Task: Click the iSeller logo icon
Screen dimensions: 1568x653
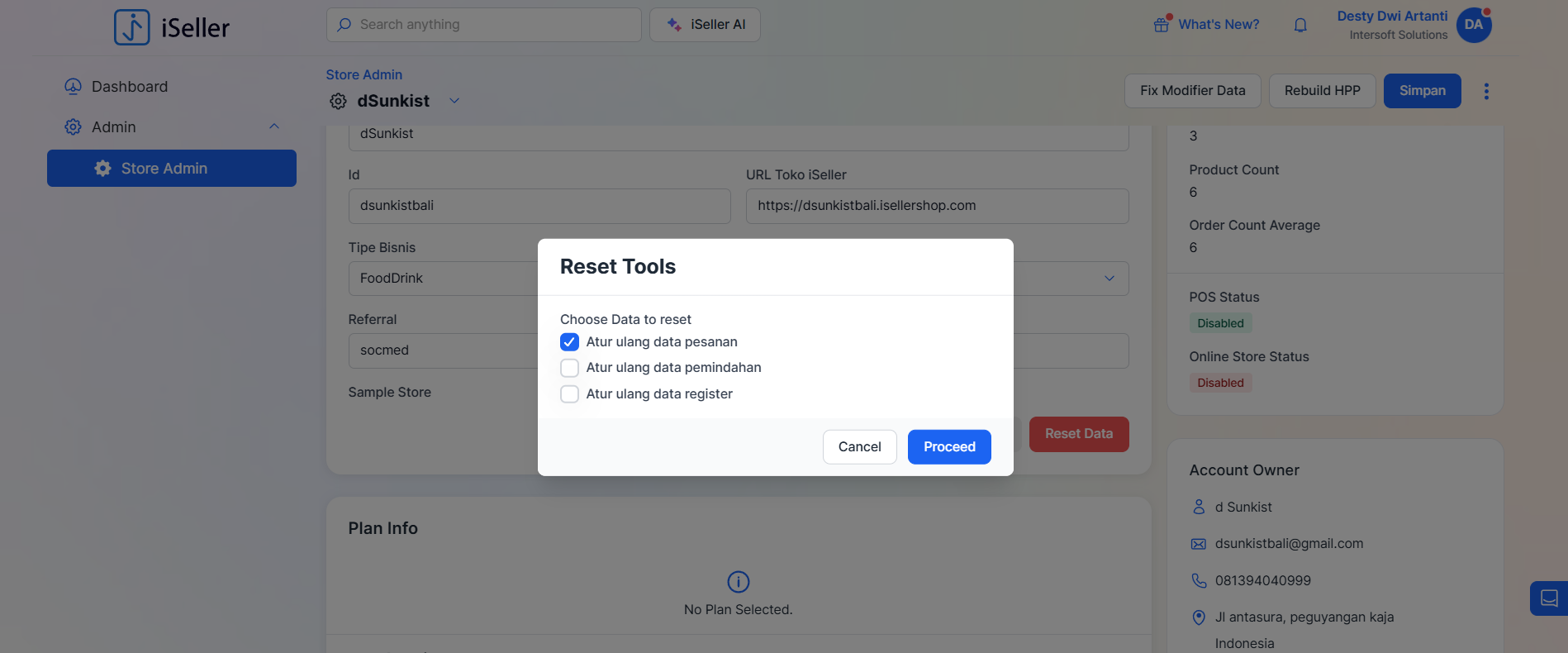Action: click(132, 27)
